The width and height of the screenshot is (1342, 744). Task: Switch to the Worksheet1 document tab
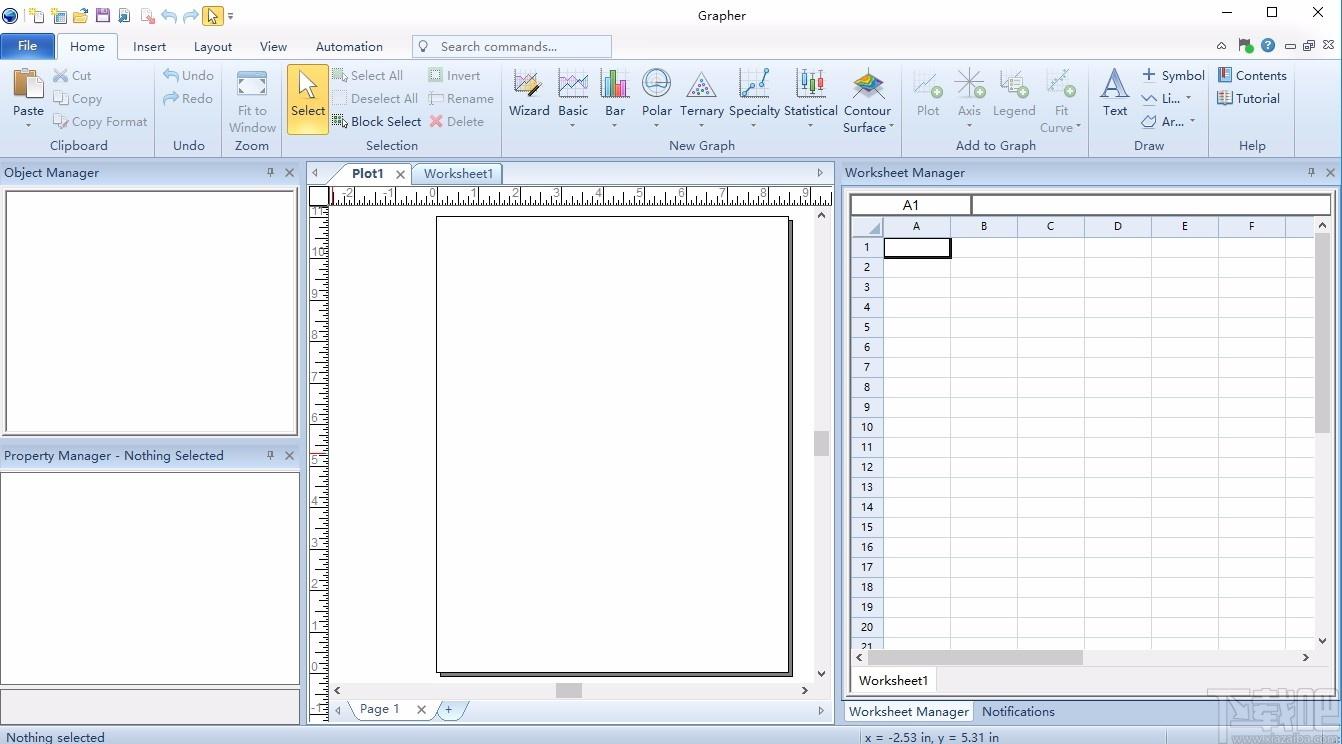pos(458,174)
